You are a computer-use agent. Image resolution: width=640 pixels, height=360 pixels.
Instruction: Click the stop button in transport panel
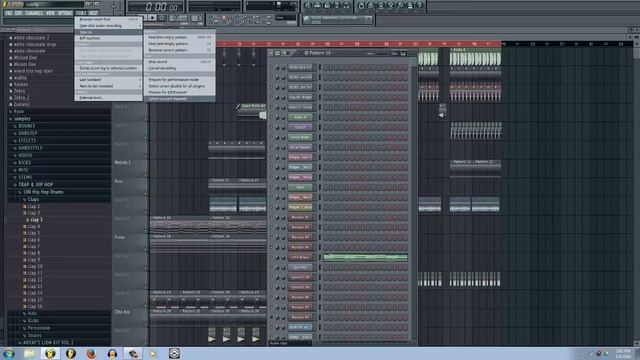[x=152, y=18]
